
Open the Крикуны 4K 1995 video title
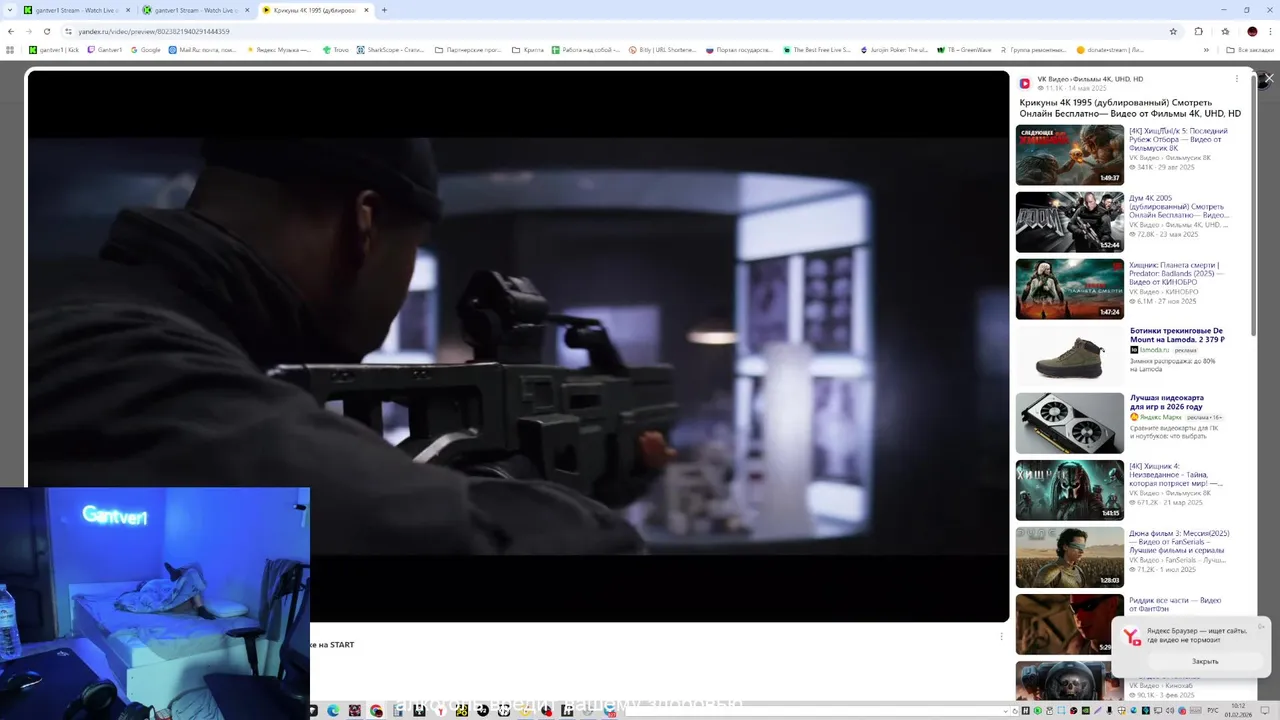1130,108
